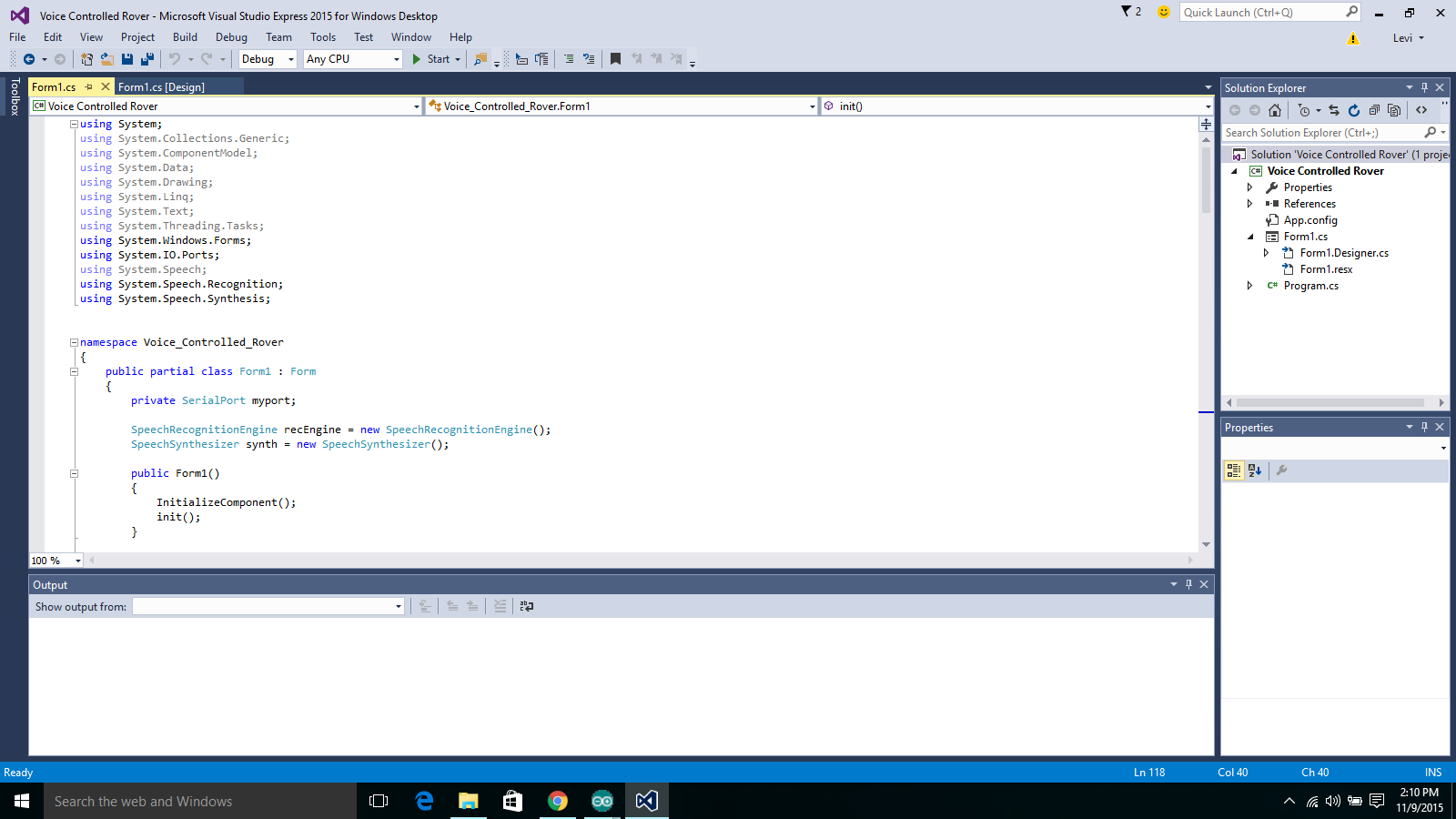This screenshot has width=1456, height=819.
Task: Select the Save icon on the toolbar
Action: point(126,59)
